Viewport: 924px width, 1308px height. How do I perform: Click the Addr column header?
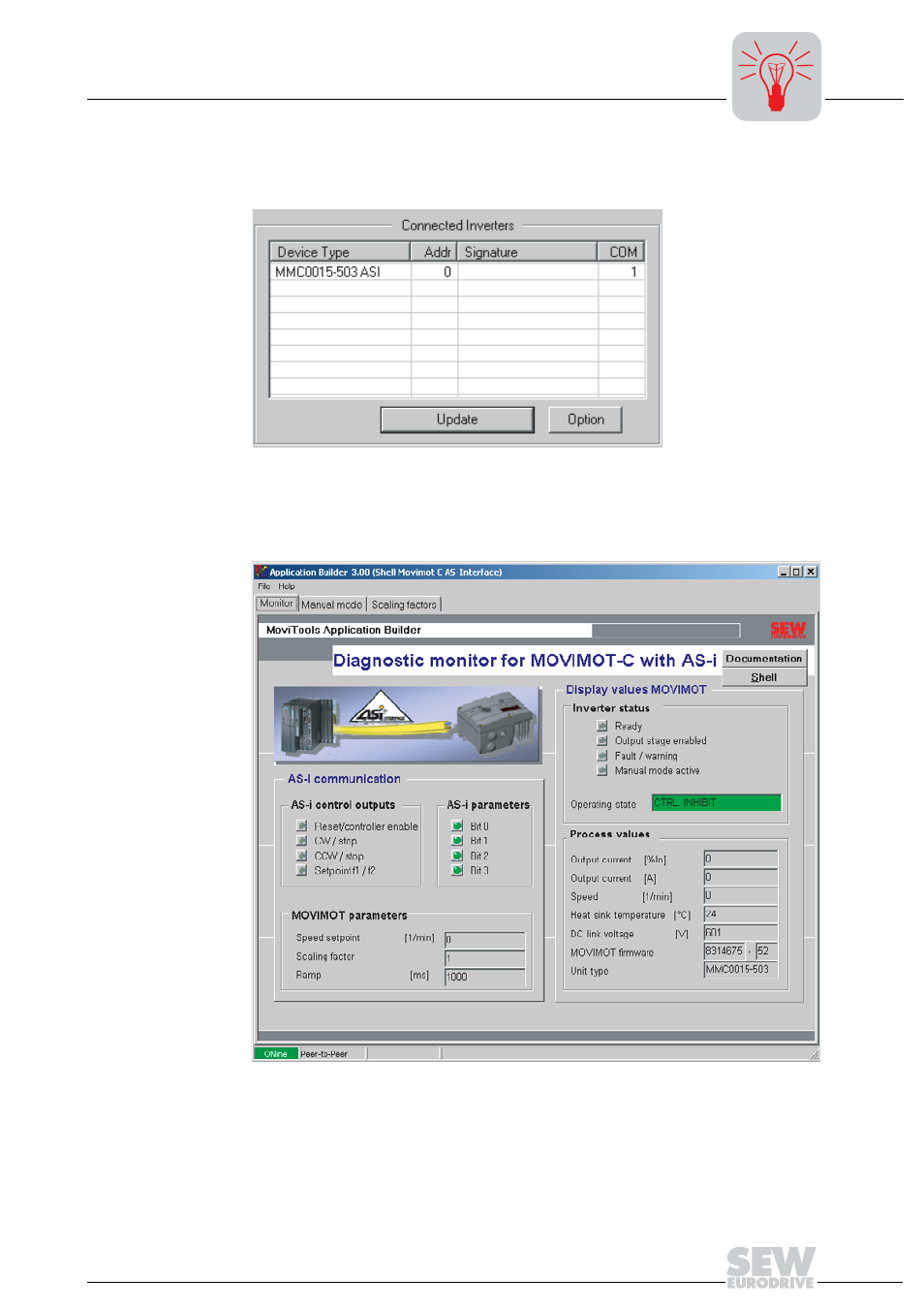click(434, 252)
